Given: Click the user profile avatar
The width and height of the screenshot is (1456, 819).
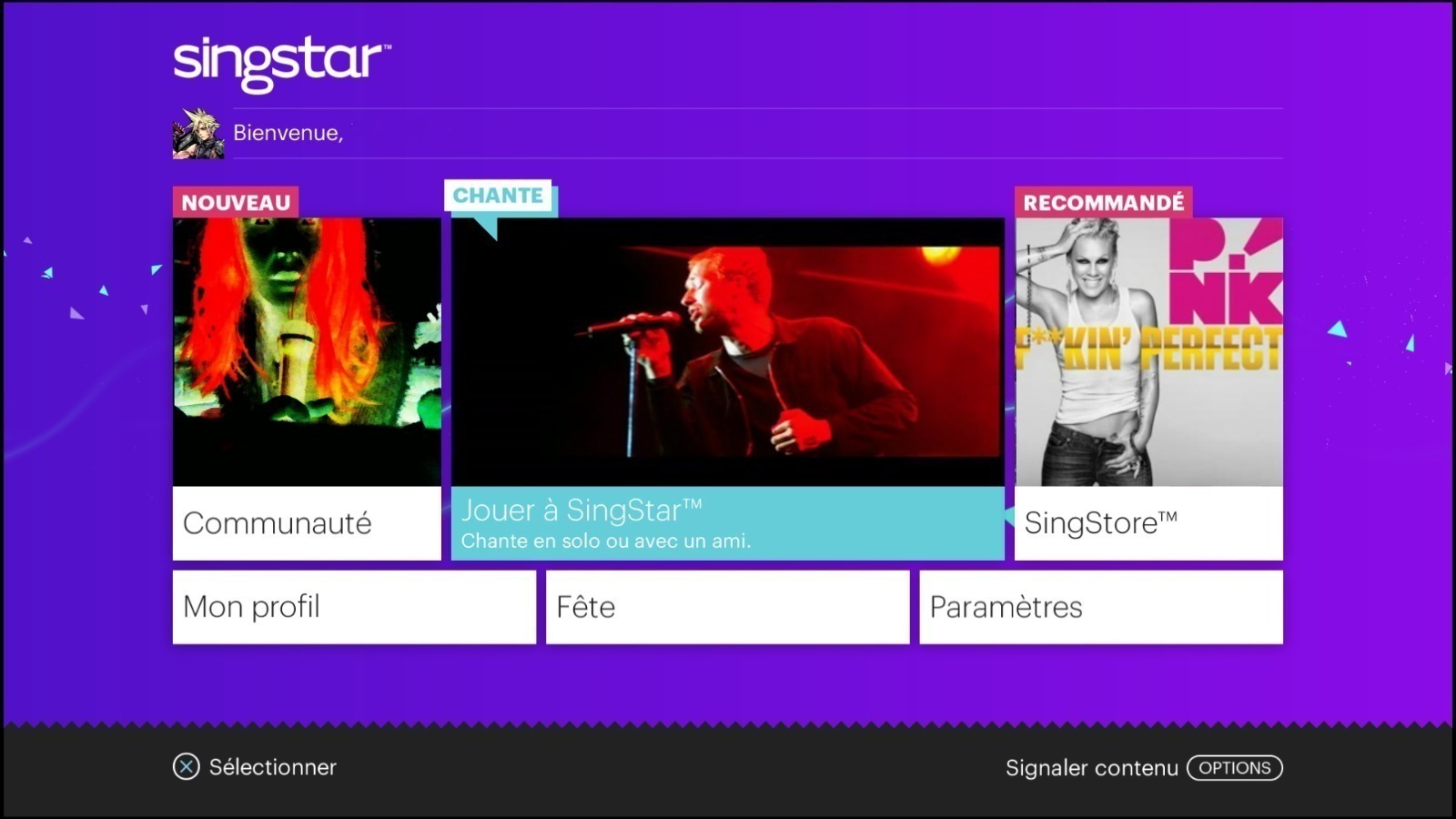Looking at the screenshot, I should click(198, 133).
